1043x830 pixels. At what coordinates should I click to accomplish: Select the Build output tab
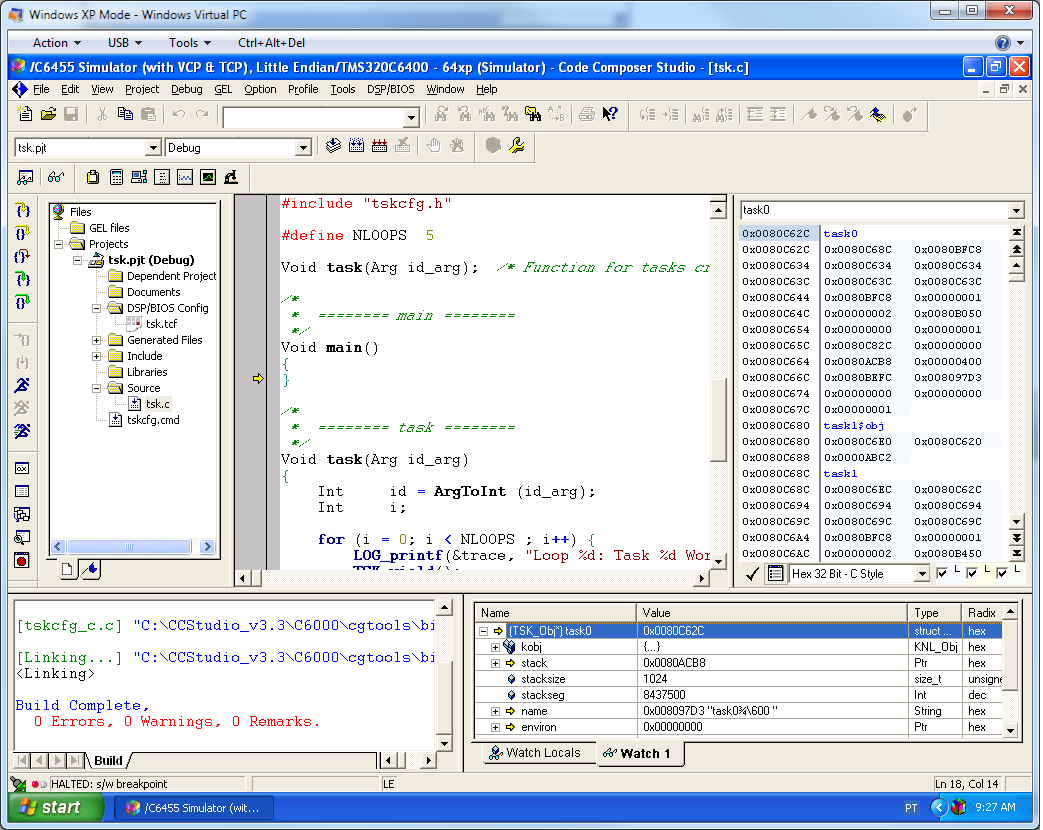[x=108, y=760]
